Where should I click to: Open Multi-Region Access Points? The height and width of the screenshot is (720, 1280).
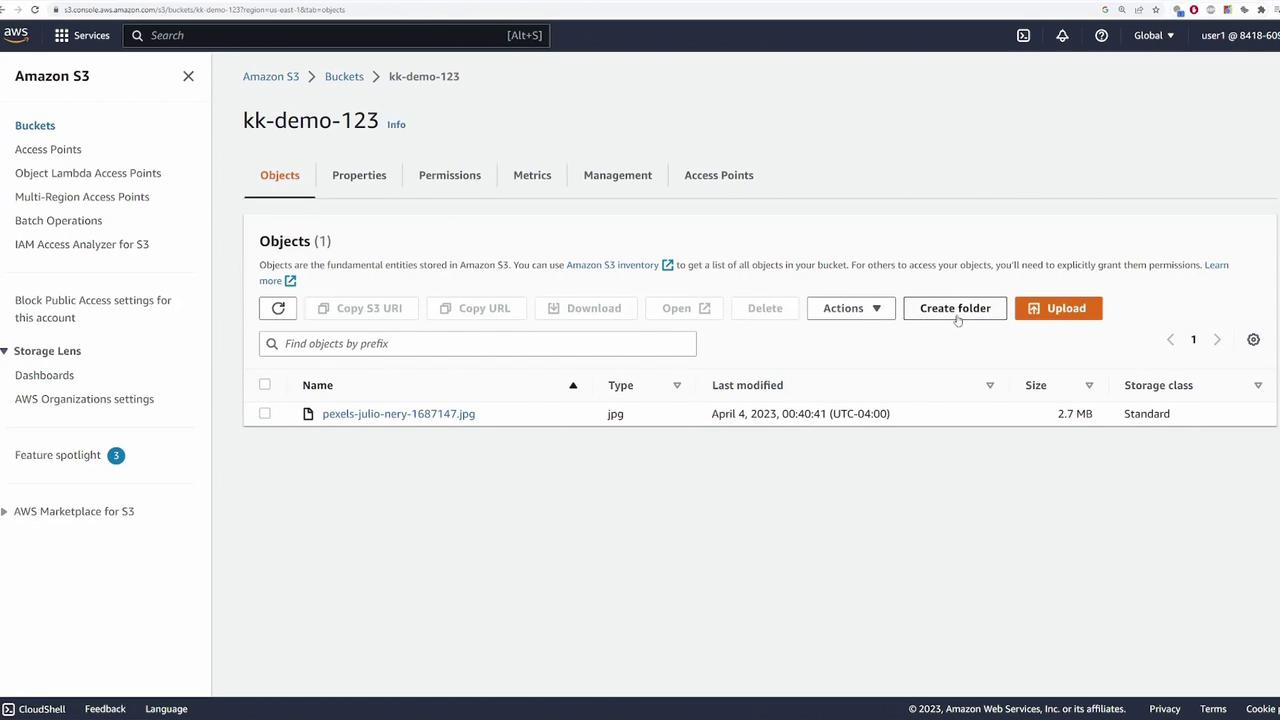click(82, 197)
